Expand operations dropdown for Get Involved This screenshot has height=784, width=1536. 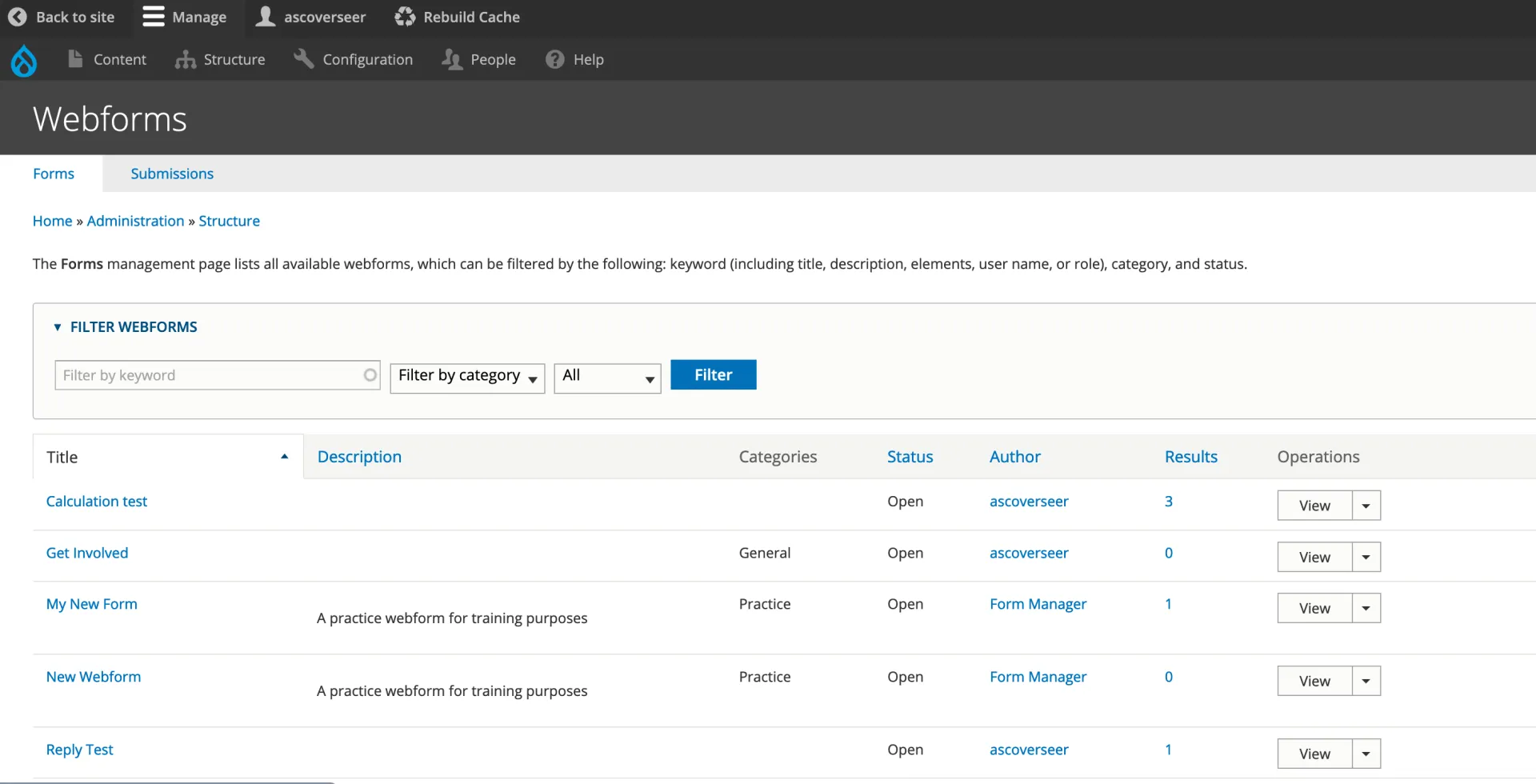pyautogui.click(x=1366, y=557)
